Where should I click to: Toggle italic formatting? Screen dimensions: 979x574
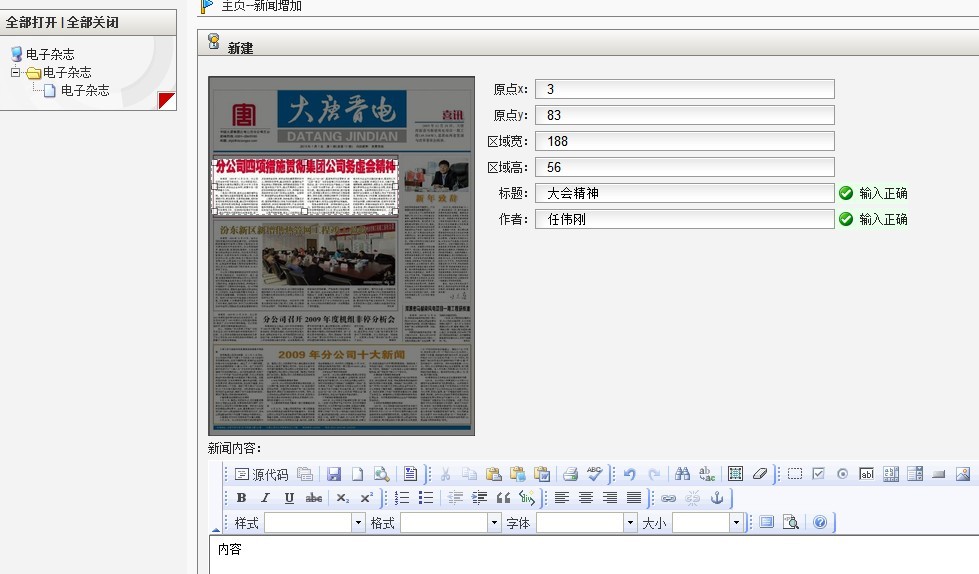click(x=265, y=498)
